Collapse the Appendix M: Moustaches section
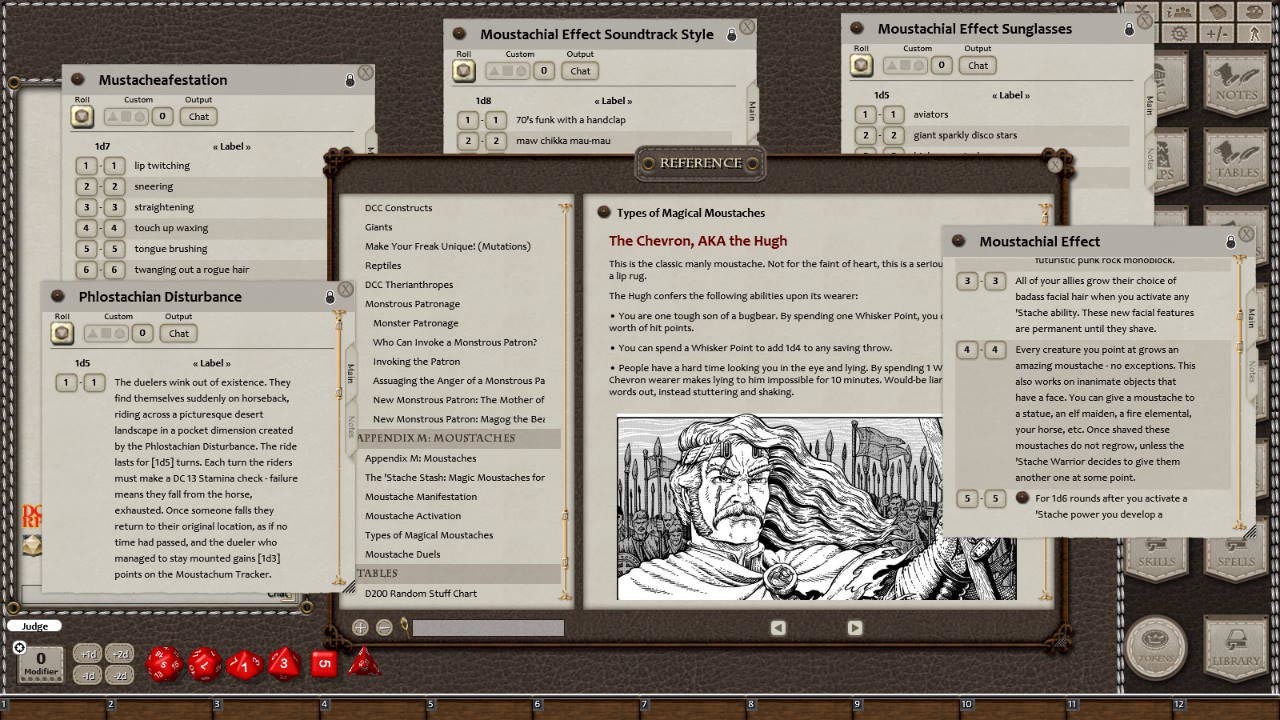Image resolution: width=1280 pixels, height=720 pixels. 437,438
